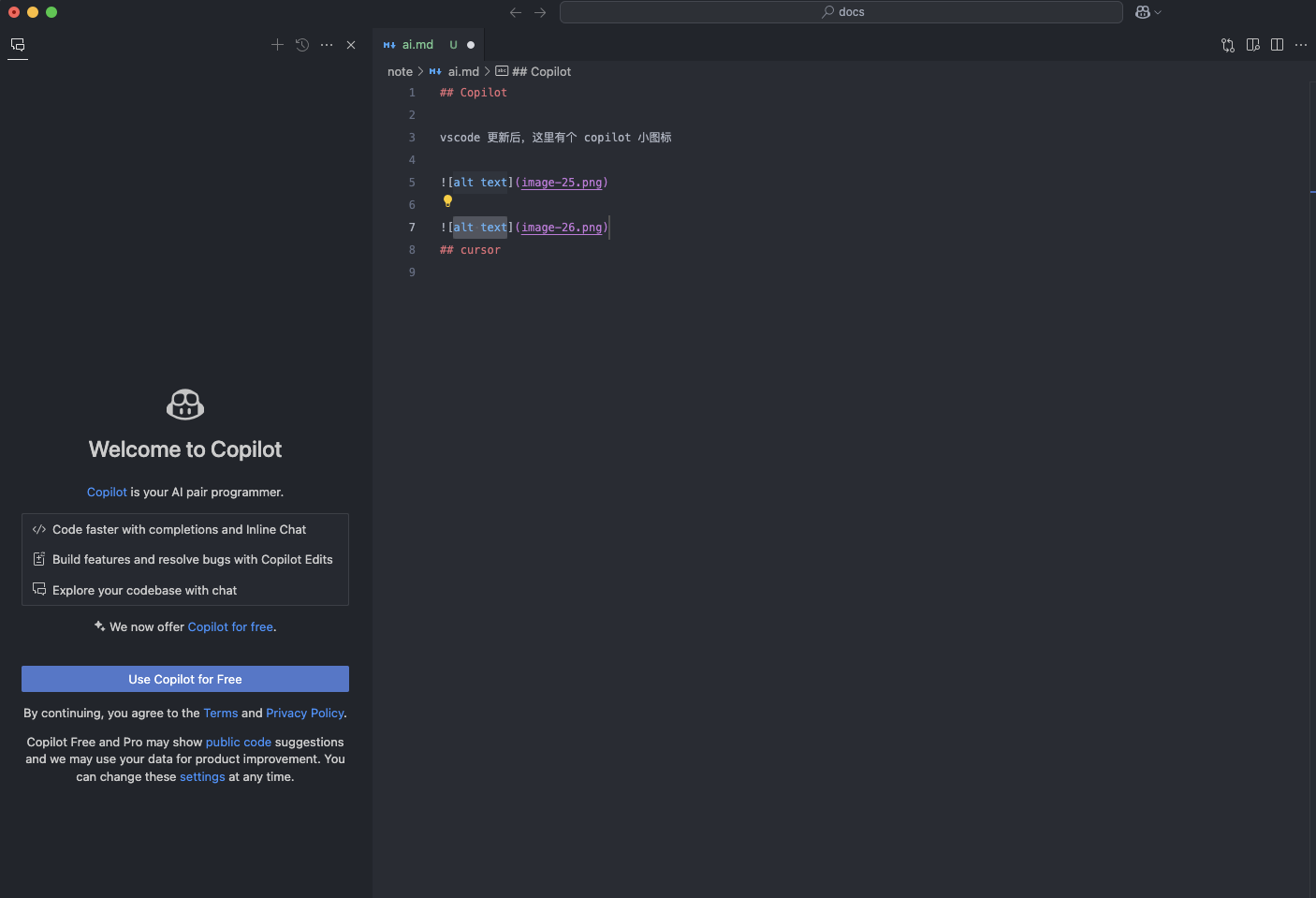Open the public code link

[239, 743]
